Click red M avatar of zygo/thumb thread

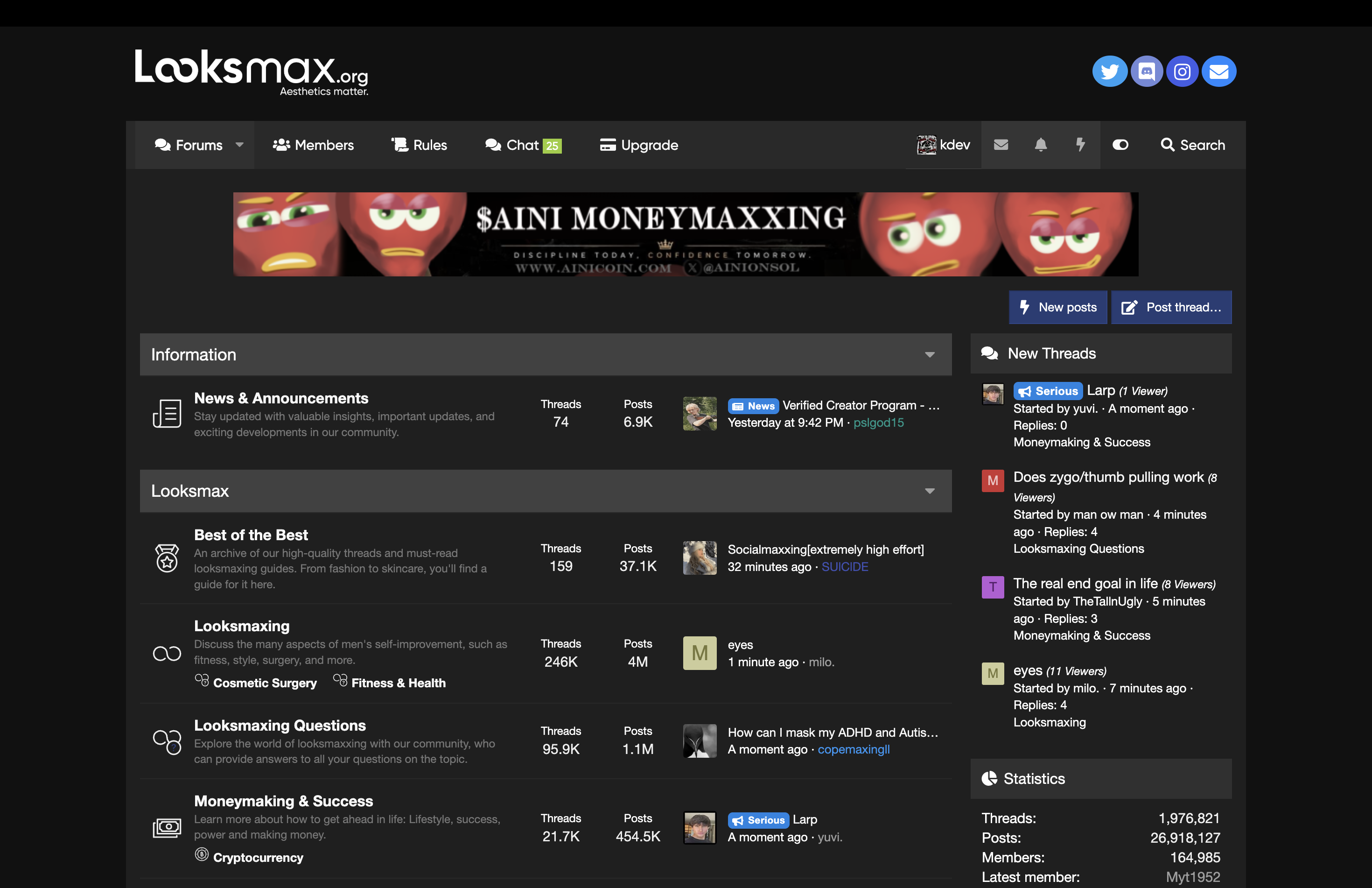pos(993,480)
